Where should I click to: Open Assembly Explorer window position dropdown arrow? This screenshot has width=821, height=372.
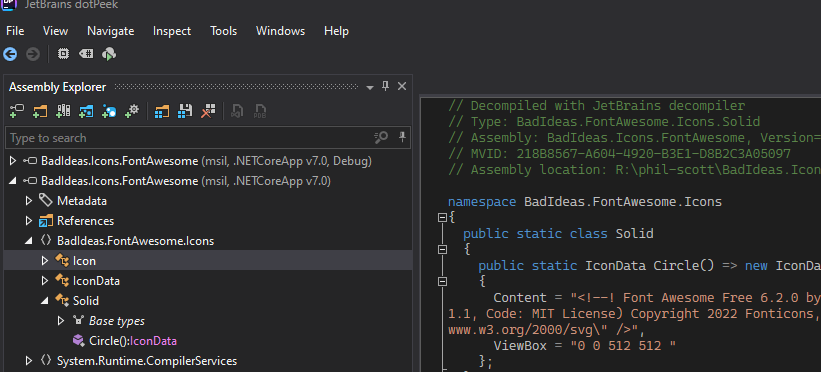click(370, 87)
